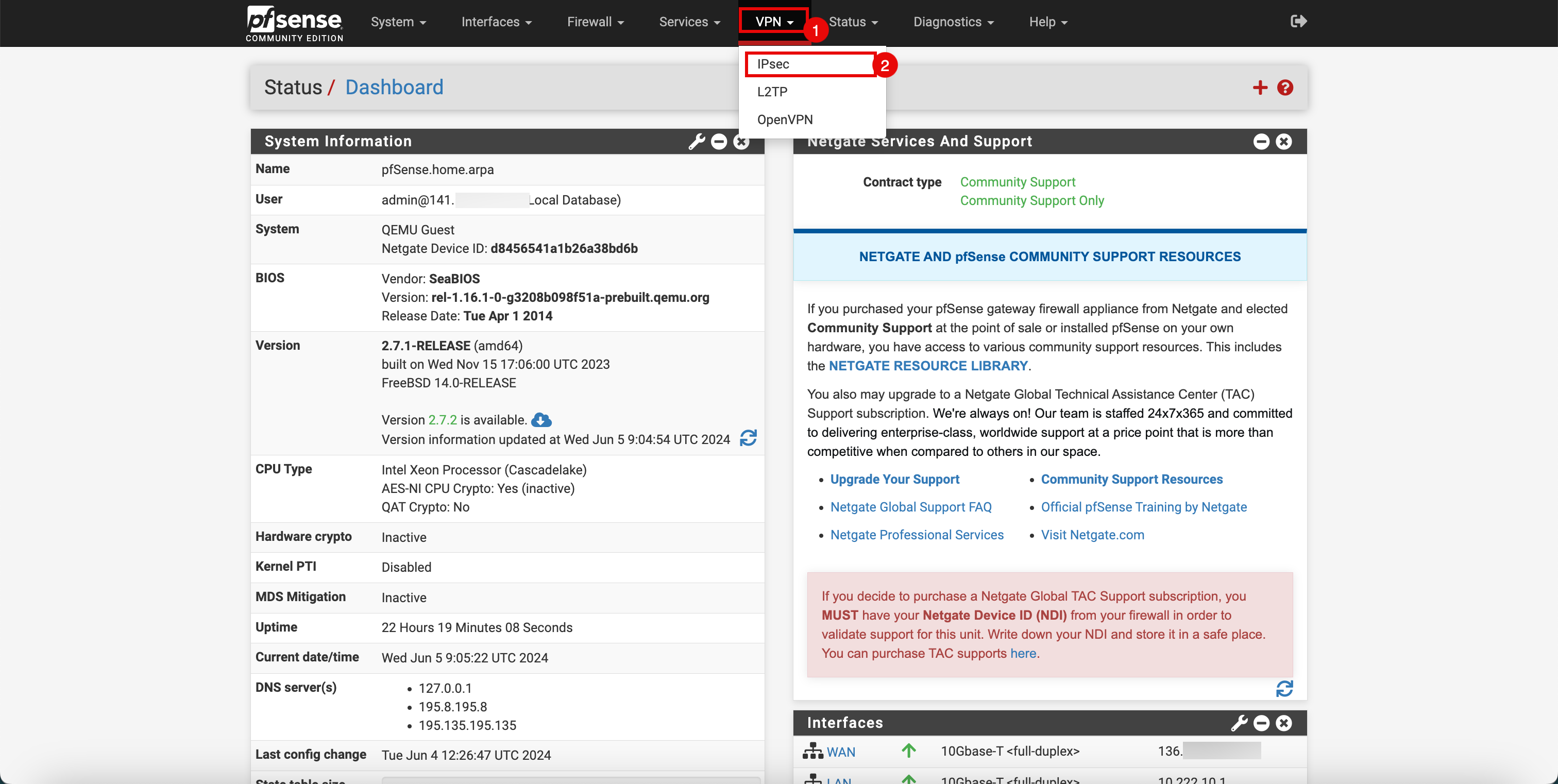Screen dimensions: 1558x784
Task: Refresh Netgate support panel icon
Action: [1284, 689]
